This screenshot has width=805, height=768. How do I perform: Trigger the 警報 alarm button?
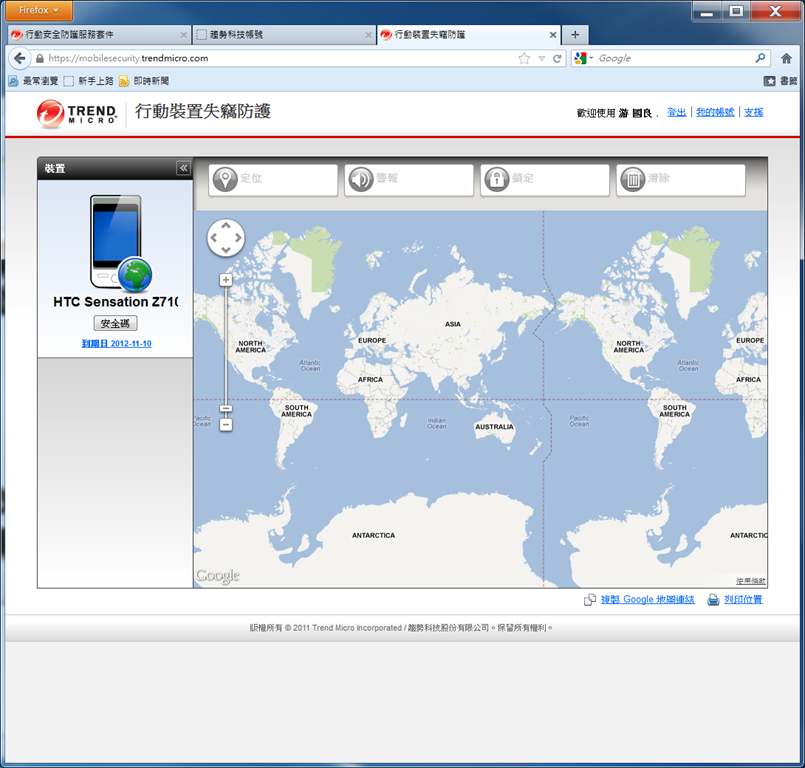pos(409,180)
